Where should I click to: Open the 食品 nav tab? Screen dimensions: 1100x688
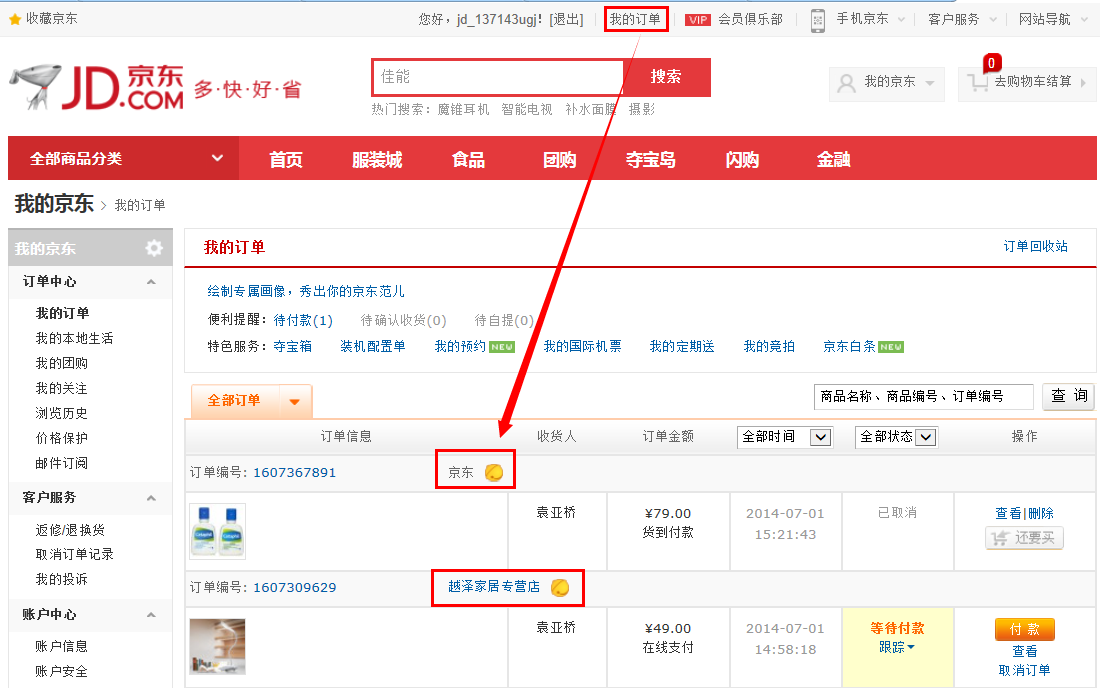click(x=468, y=160)
